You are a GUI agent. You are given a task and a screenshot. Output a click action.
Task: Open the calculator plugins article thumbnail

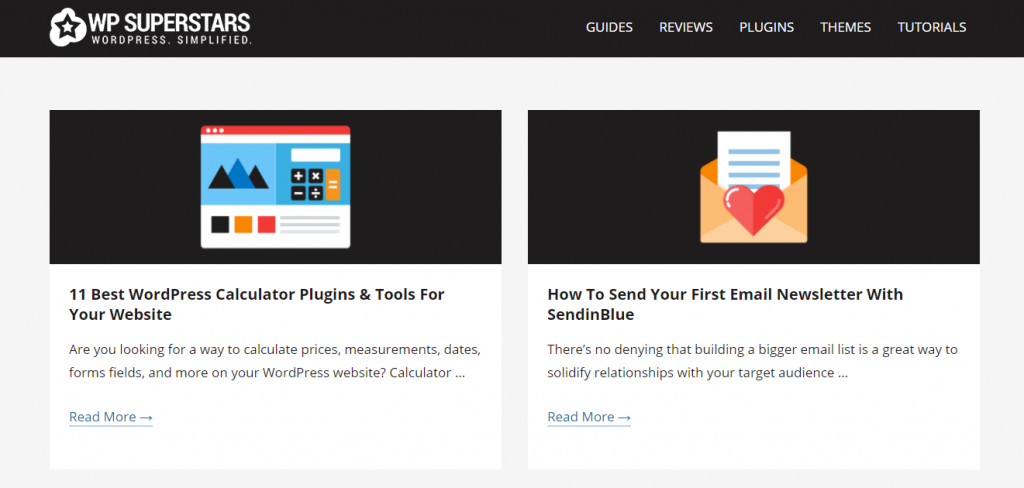276,187
